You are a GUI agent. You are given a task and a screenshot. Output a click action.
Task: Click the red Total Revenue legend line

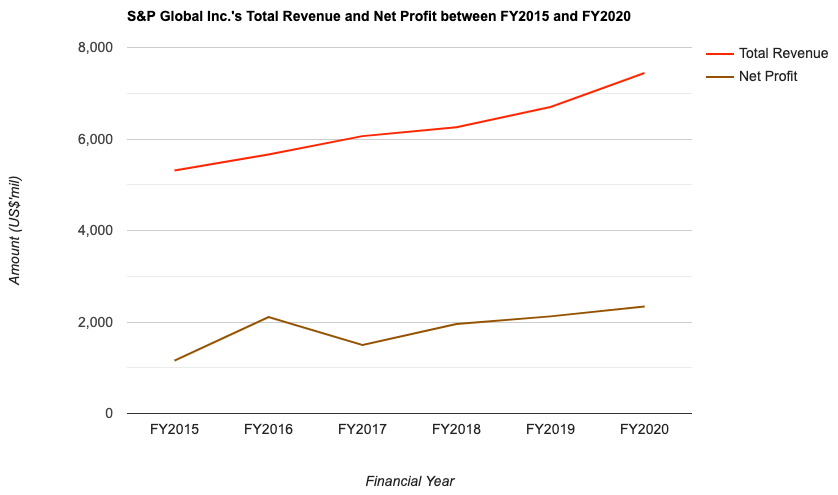click(719, 54)
